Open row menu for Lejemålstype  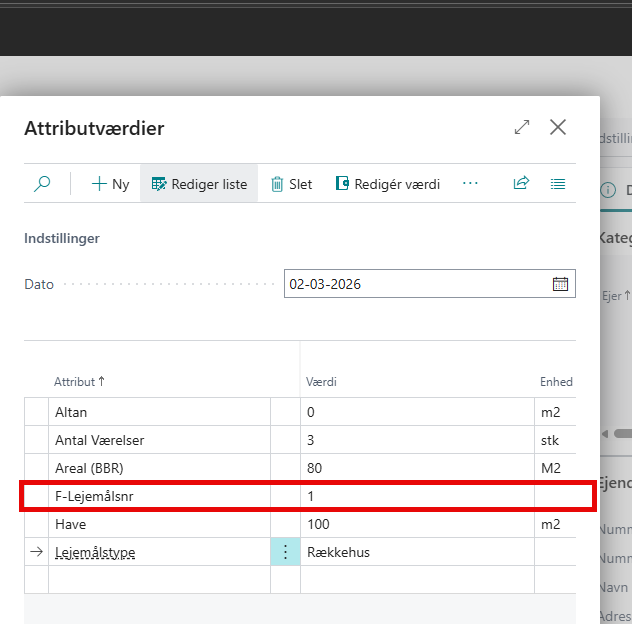pyautogui.click(x=285, y=552)
